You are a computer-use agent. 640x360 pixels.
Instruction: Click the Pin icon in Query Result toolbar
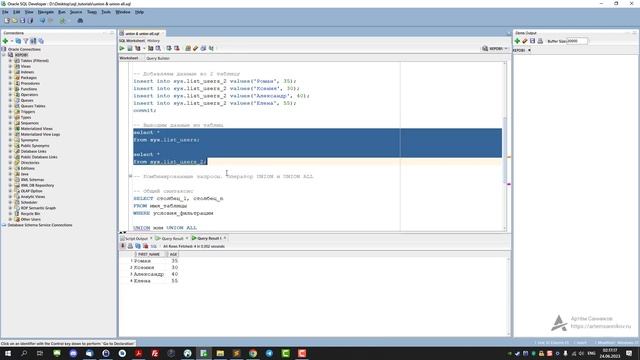(x=123, y=246)
